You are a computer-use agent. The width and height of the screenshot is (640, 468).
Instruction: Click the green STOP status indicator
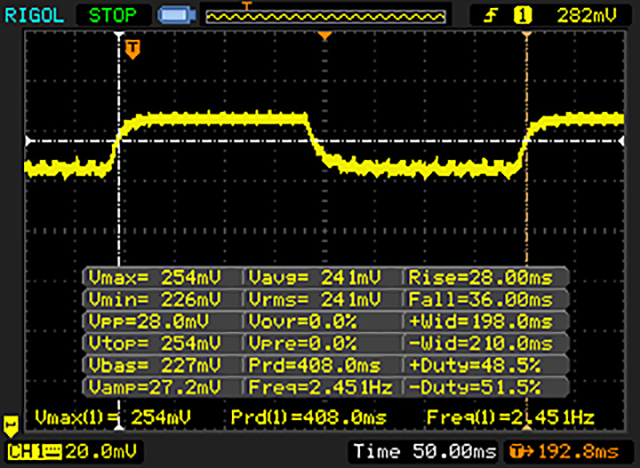(113, 16)
